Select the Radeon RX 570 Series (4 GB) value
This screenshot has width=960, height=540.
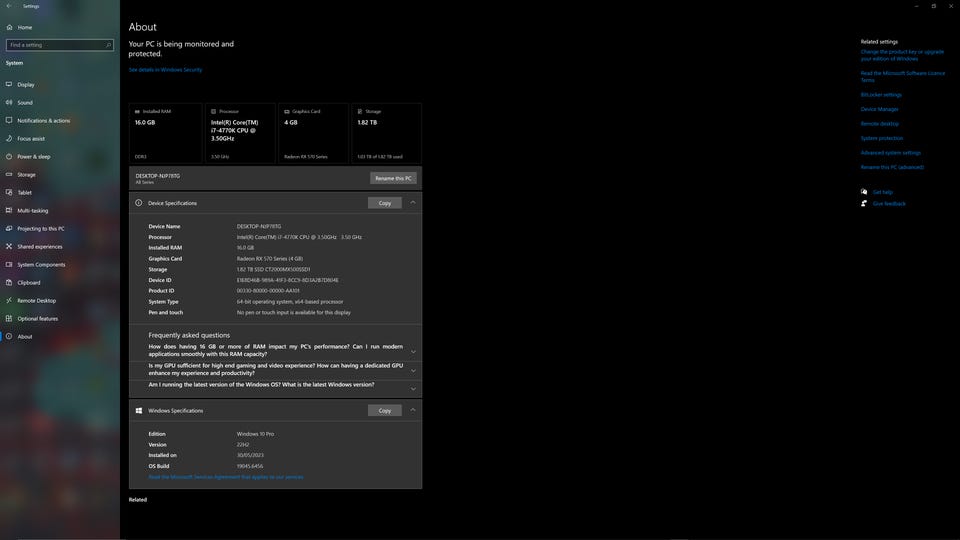coord(269,258)
